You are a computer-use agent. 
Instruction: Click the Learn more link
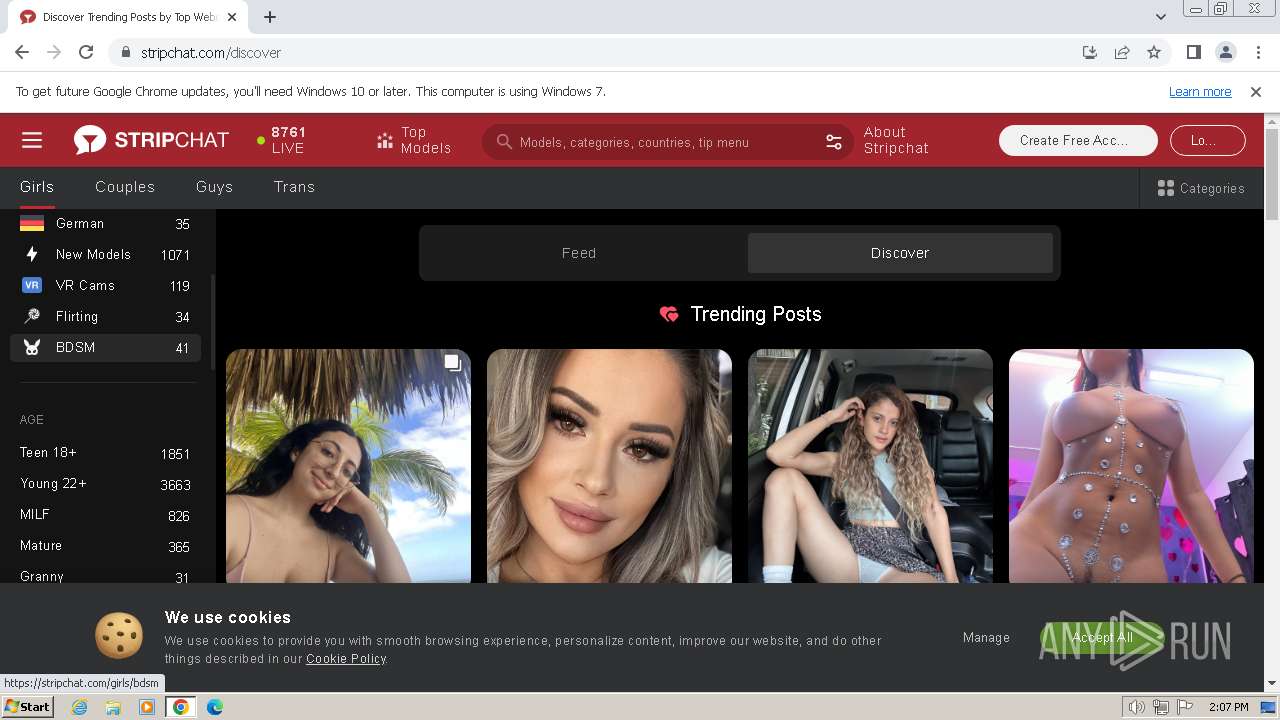(x=1200, y=91)
